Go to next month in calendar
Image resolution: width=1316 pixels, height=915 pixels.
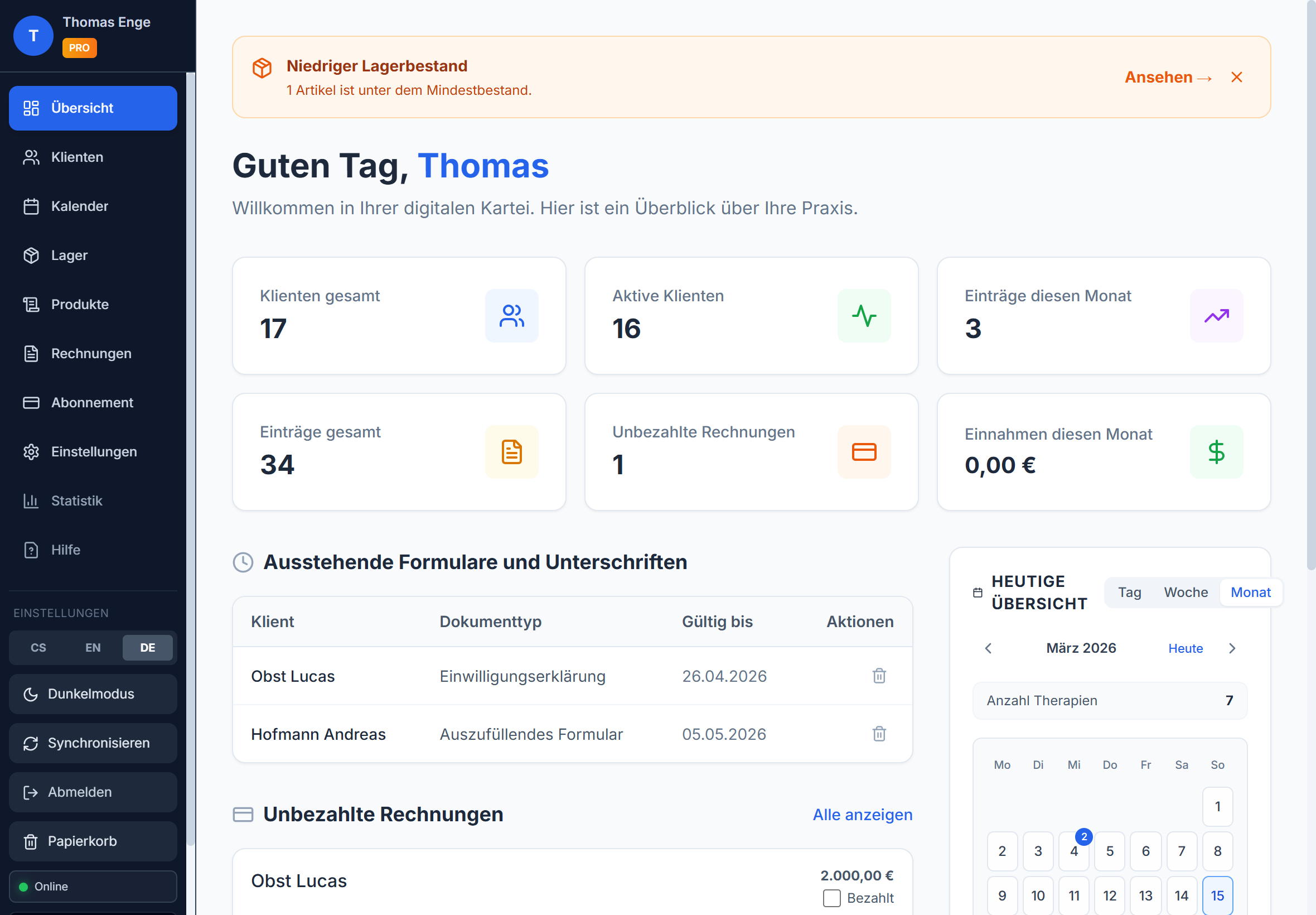(1232, 648)
